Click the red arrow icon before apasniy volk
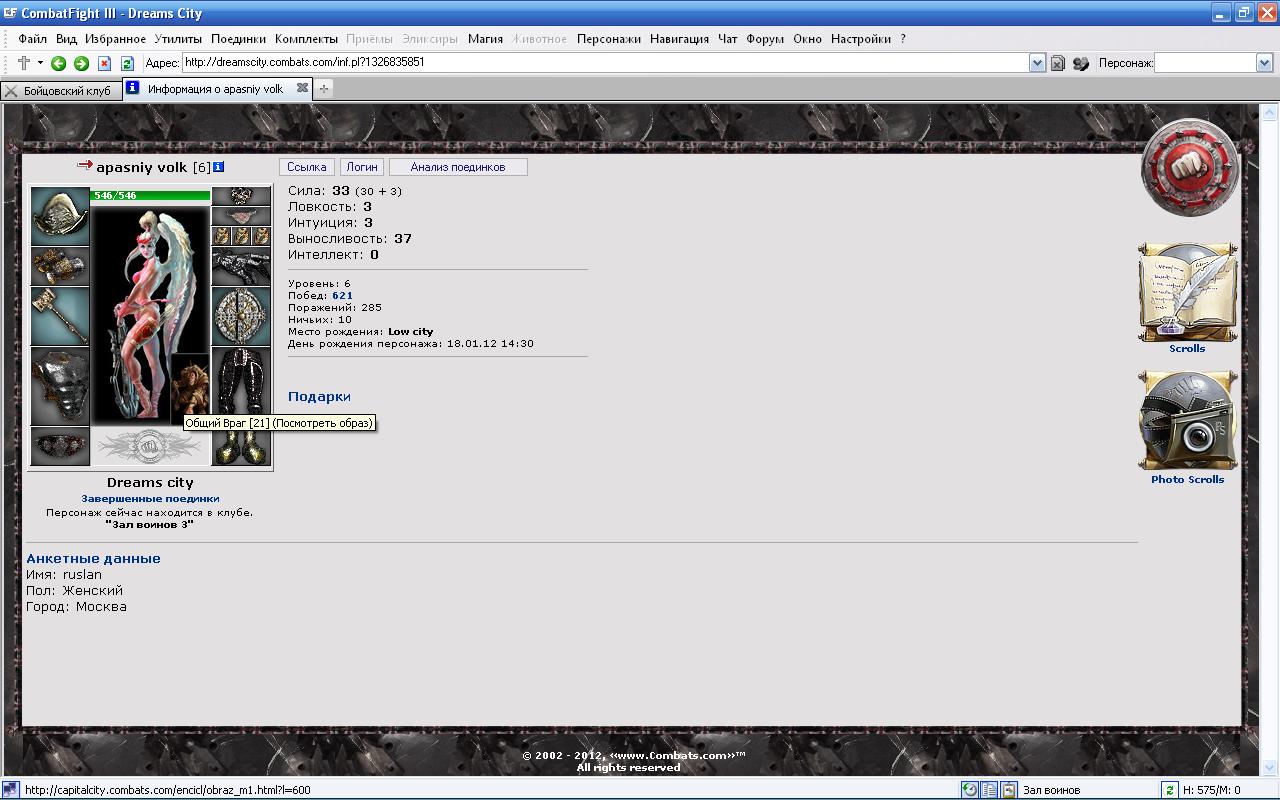The image size is (1280, 800). tap(84, 165)
